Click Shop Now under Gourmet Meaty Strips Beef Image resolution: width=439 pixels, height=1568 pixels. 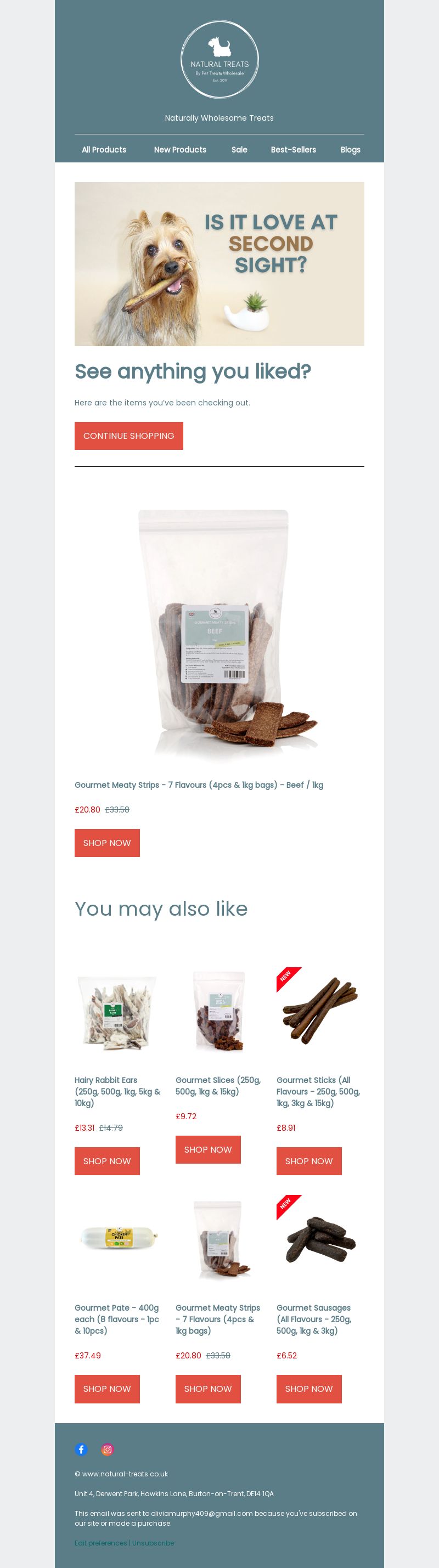tap(107, 843)
